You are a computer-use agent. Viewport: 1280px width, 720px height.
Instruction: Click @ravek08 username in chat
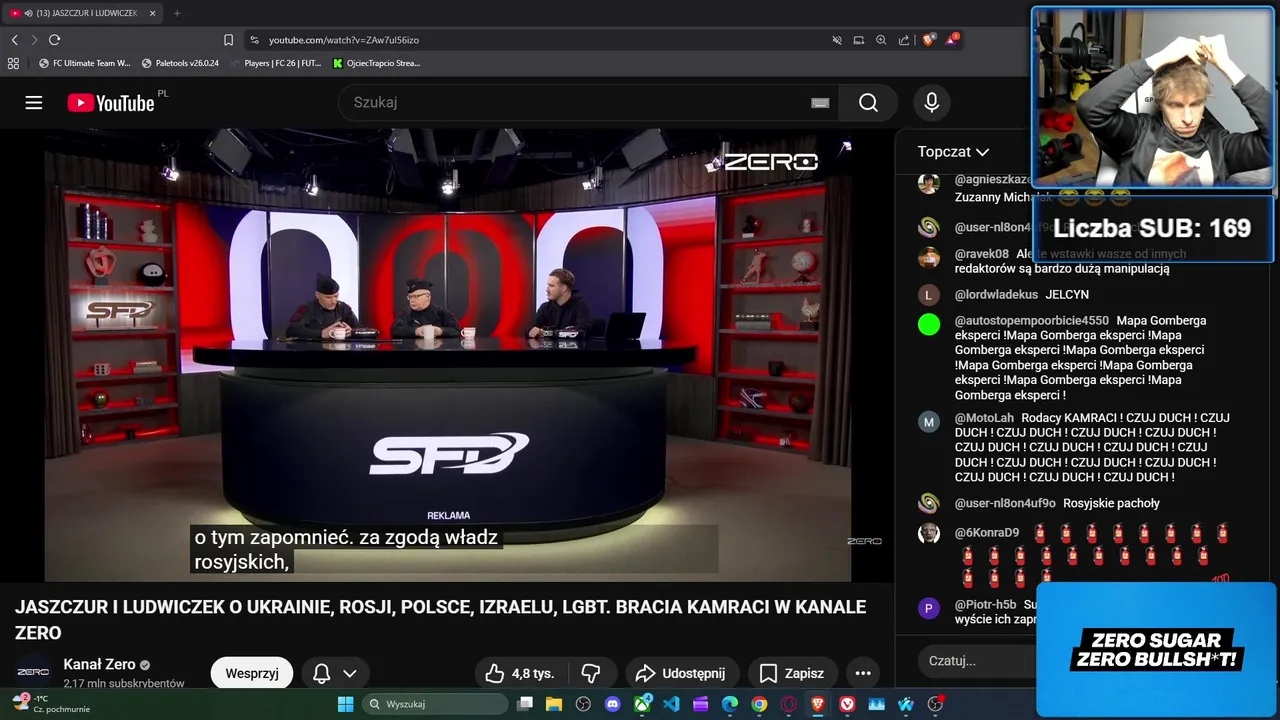point(982,254)
